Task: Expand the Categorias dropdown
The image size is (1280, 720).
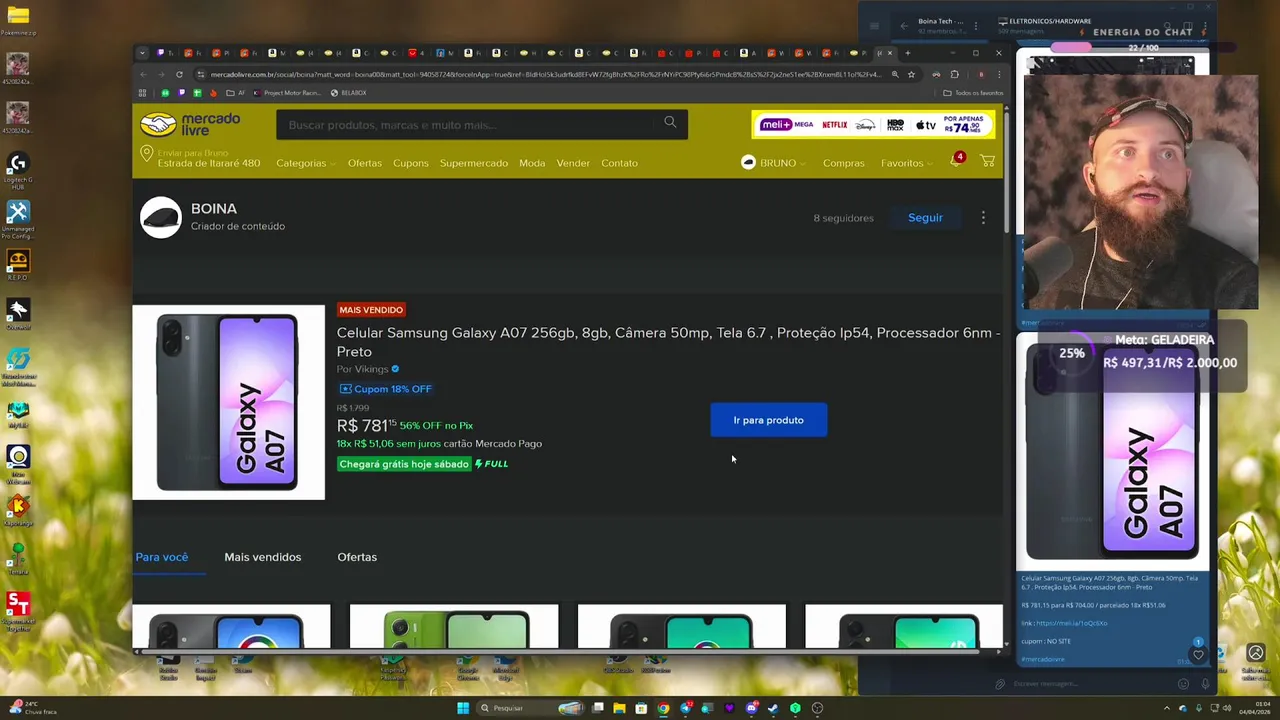Action: 305,163
